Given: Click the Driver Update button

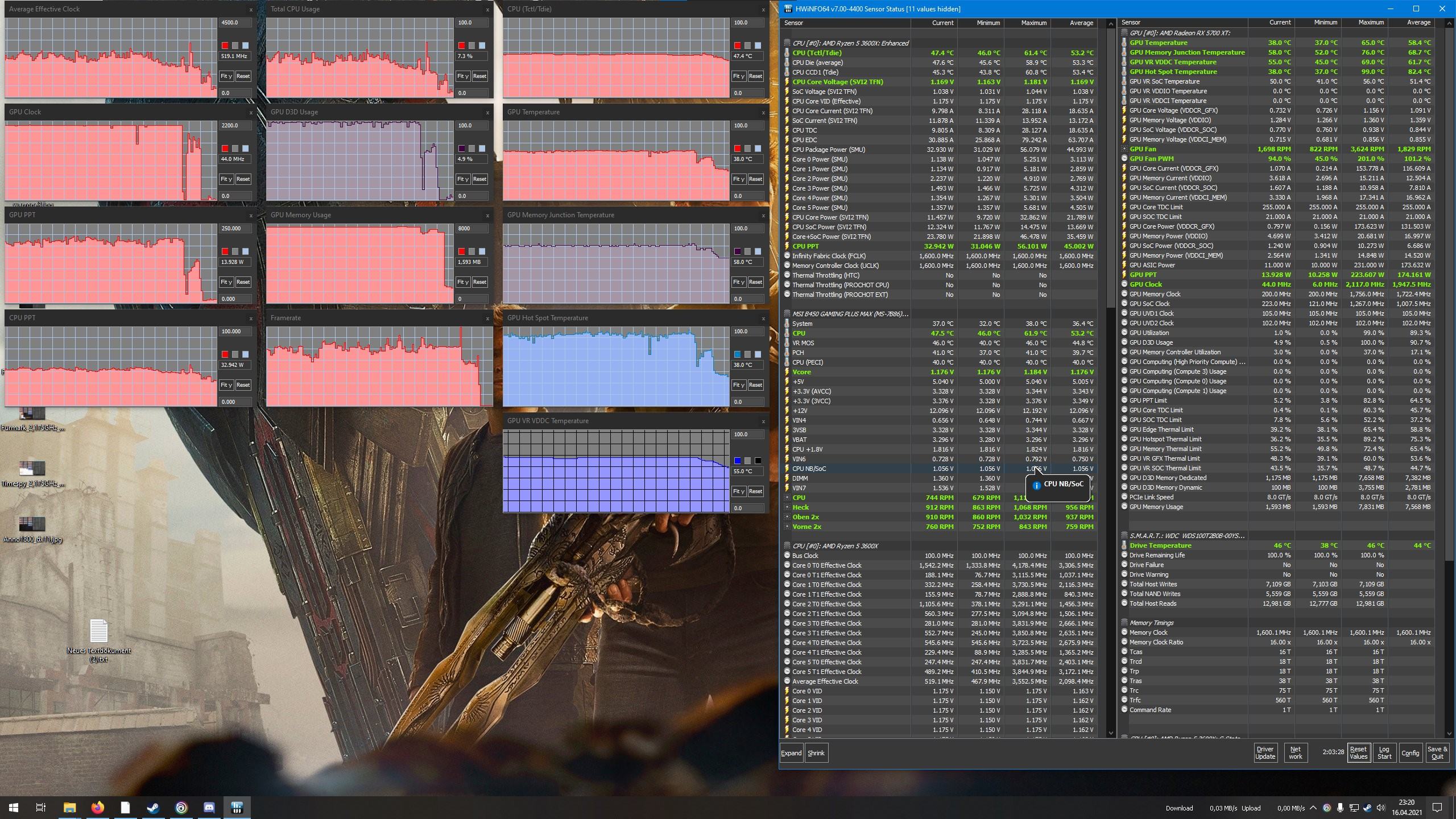Looking at the screenshot, I should 1265,753.
